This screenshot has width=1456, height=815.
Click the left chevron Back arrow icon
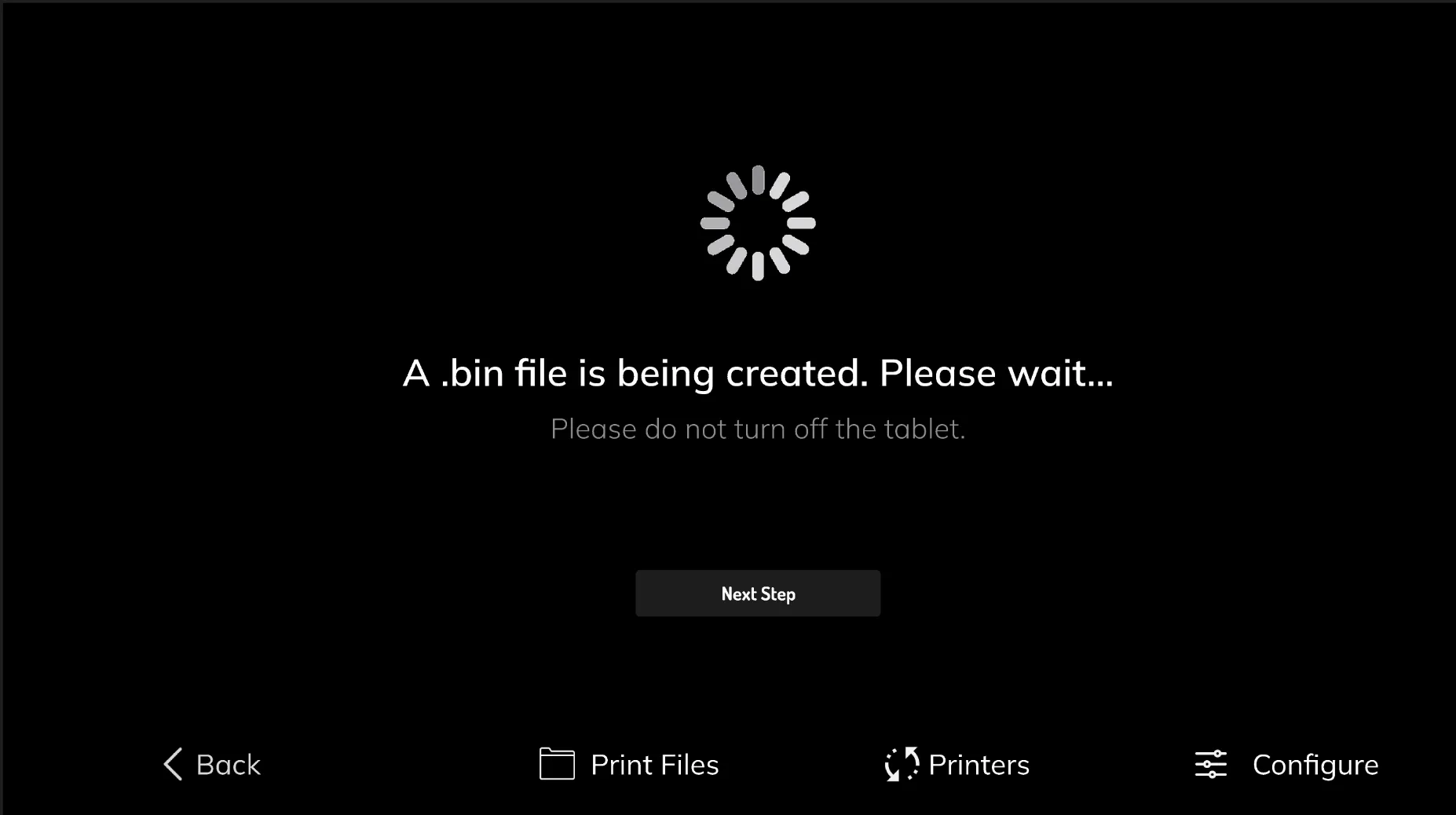point(173,764)
